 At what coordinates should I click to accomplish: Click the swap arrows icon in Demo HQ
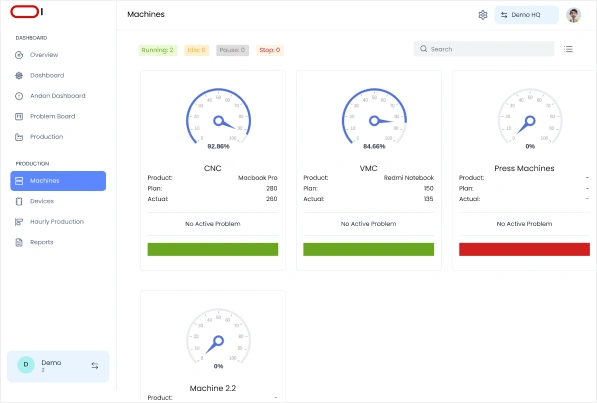[504, 15]
